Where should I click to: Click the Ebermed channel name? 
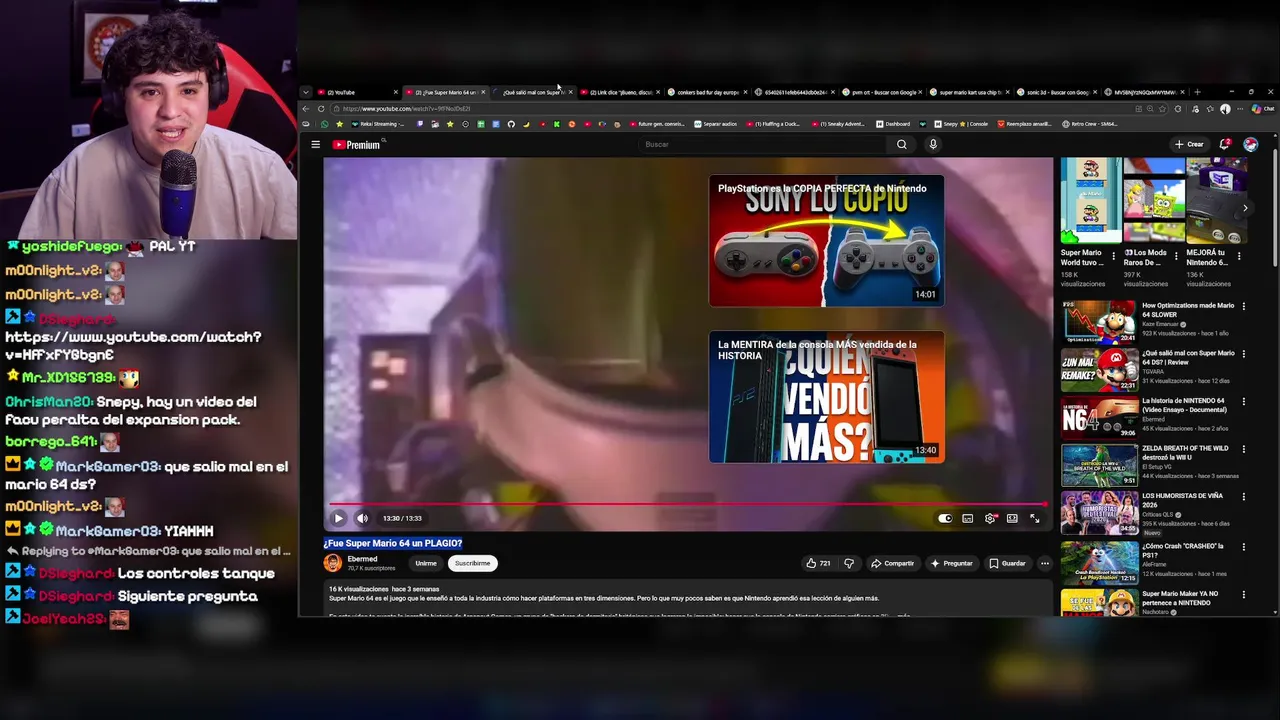tap(362, 559)
